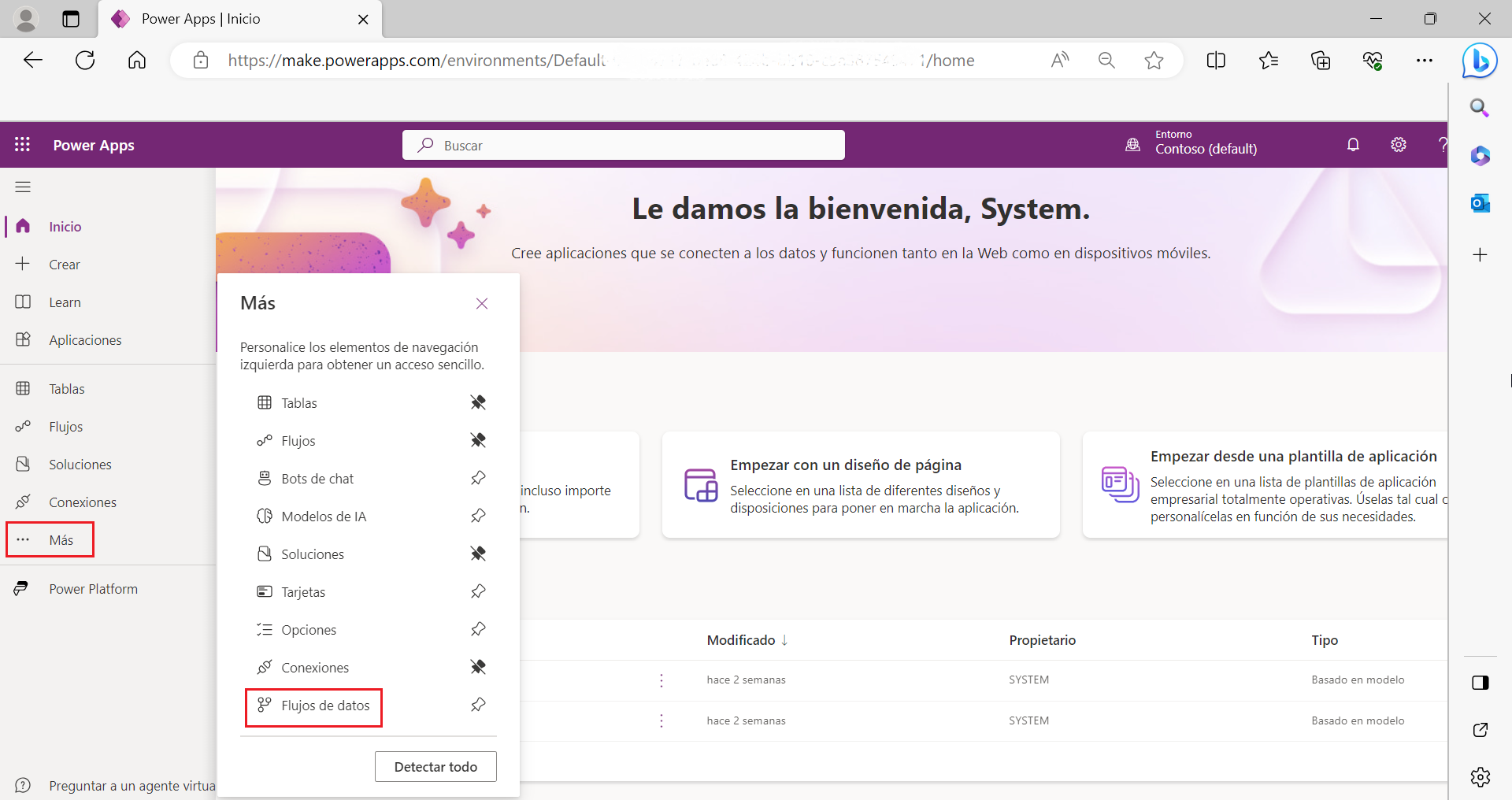Open Power Apps settings gear in header
Screen dimensions: 1512x800
tap(1399, 145)
